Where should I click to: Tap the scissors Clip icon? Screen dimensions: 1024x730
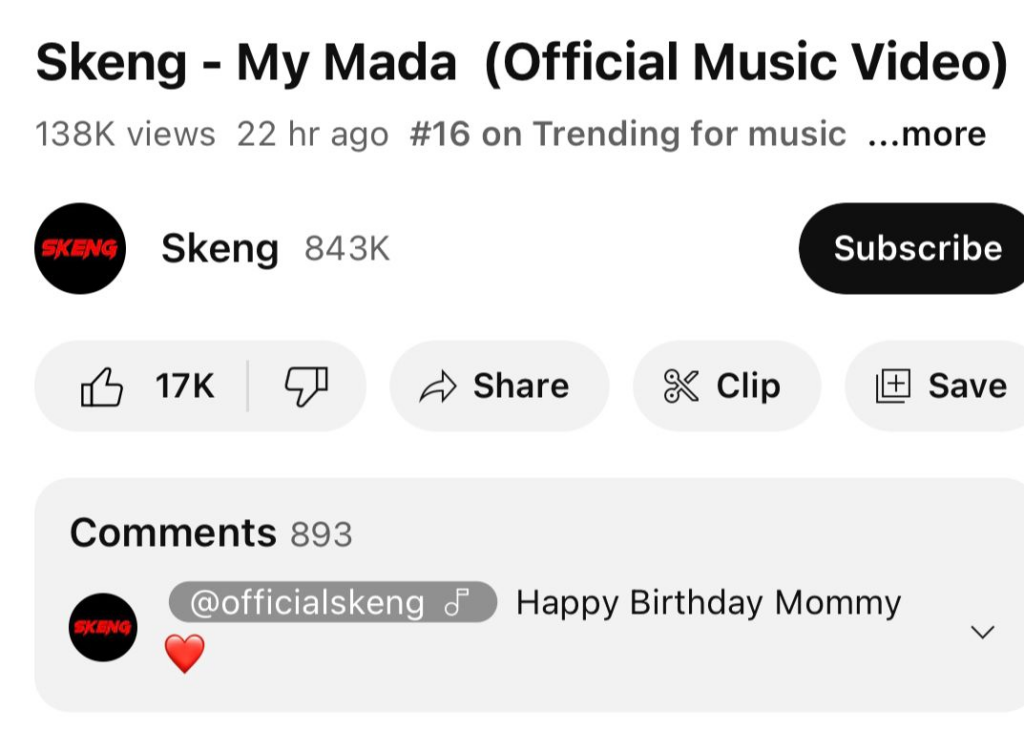[681, 386]
